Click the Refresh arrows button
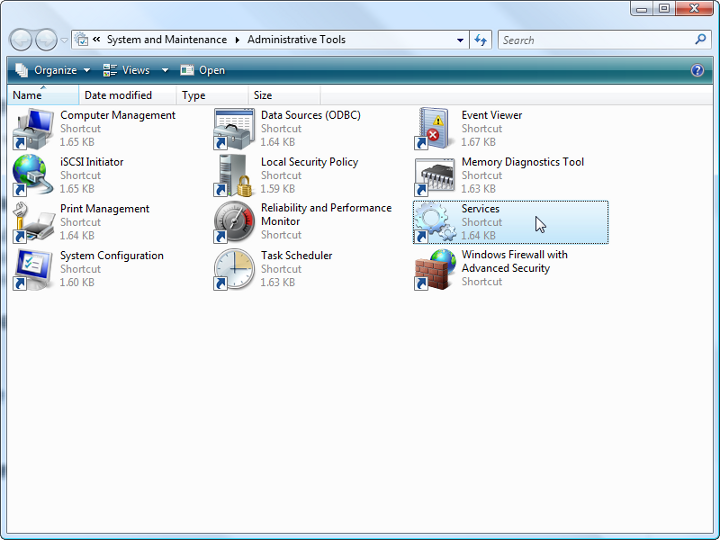Screen dimensions: 720x540 [481, 40]
